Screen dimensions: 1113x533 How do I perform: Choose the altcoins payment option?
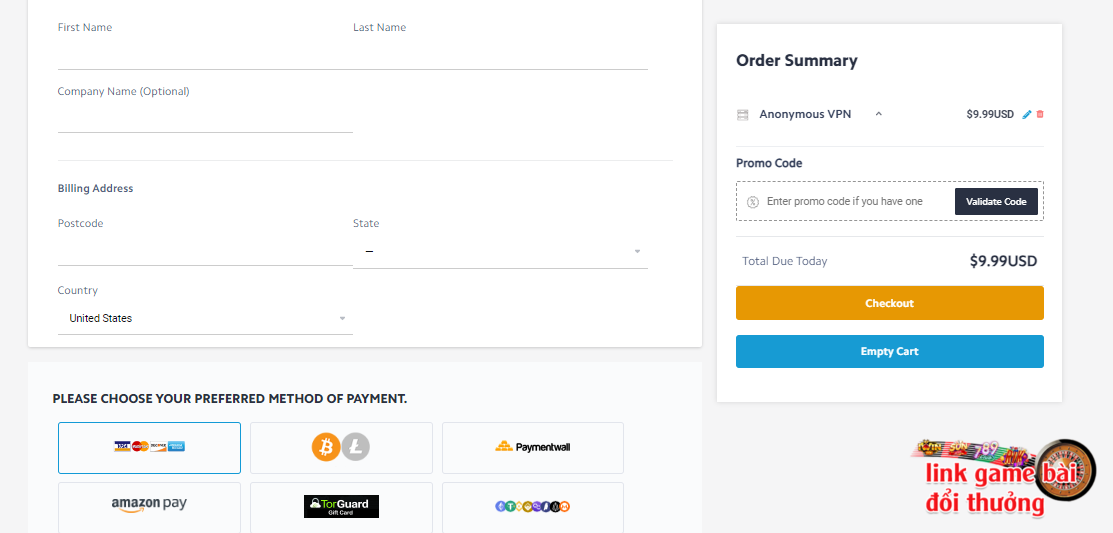click(x=533, y=507)
